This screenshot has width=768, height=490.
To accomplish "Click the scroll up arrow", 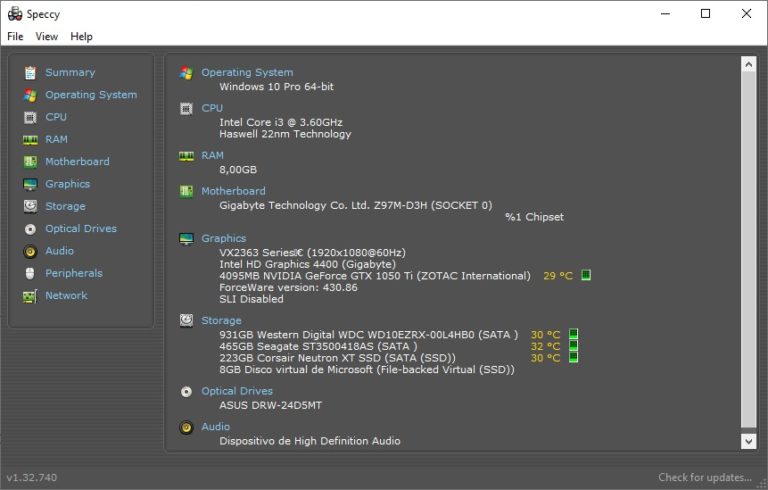I will point(748,64).
